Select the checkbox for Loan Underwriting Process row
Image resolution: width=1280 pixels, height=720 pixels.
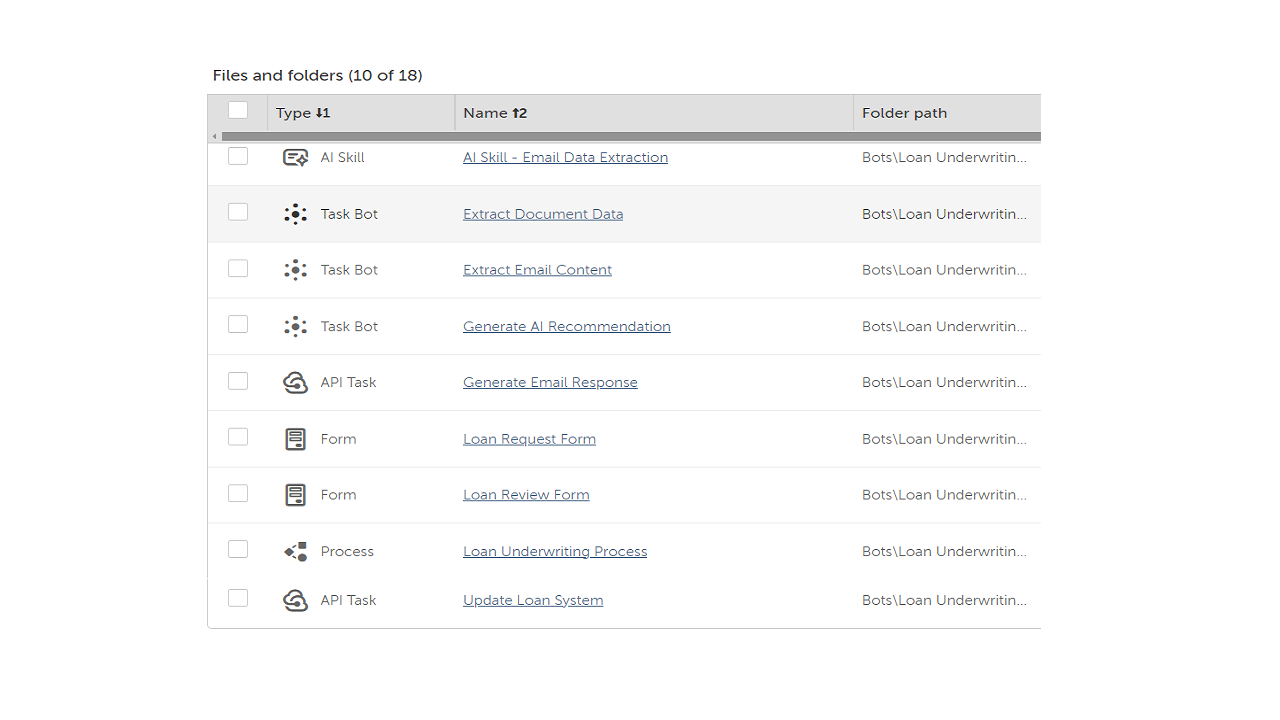pos(238,549)
